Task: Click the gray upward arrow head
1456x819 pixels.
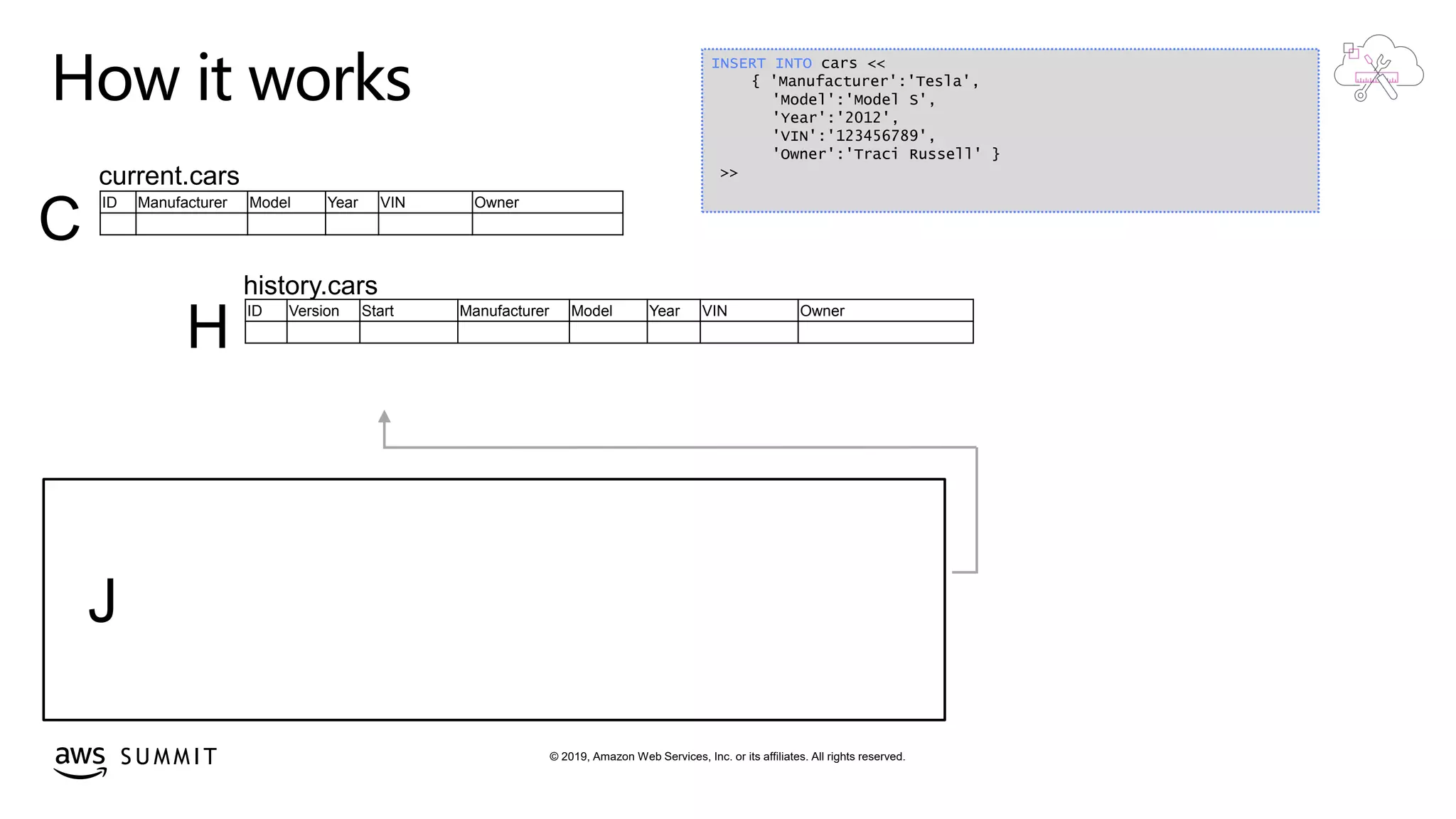Action: coord(384,417)
